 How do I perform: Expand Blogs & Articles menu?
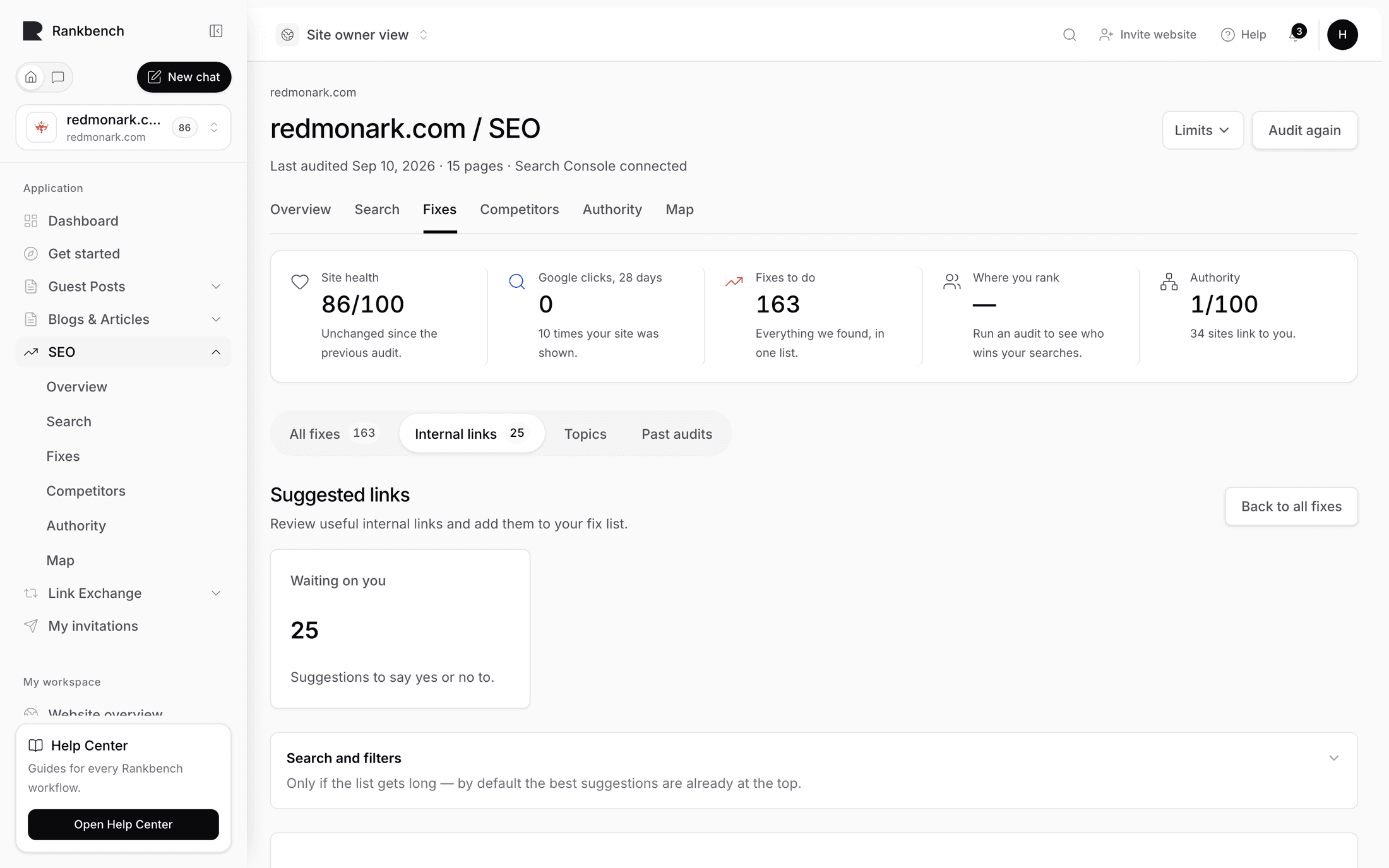click(x=123, y=319)
